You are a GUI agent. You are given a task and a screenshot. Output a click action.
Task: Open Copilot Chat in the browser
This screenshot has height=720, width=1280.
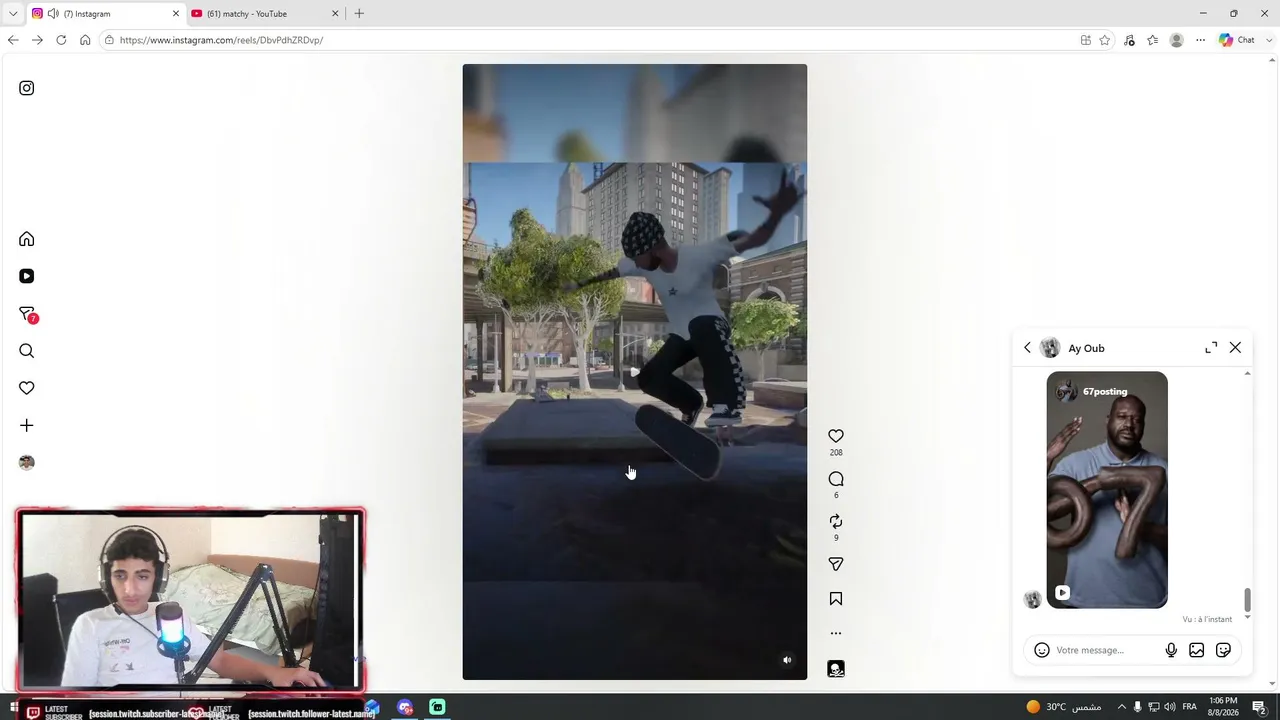pyautogui.click(x=1236, y=40)
